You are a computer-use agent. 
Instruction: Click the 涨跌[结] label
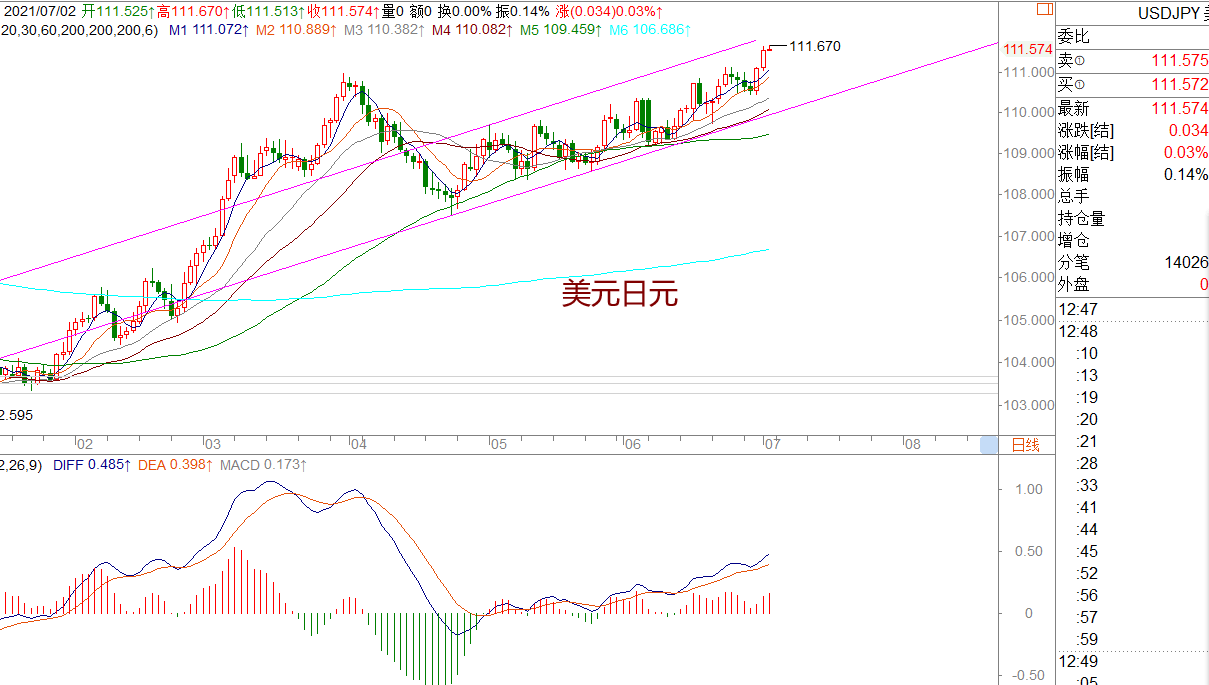[x=1086, y=131]
